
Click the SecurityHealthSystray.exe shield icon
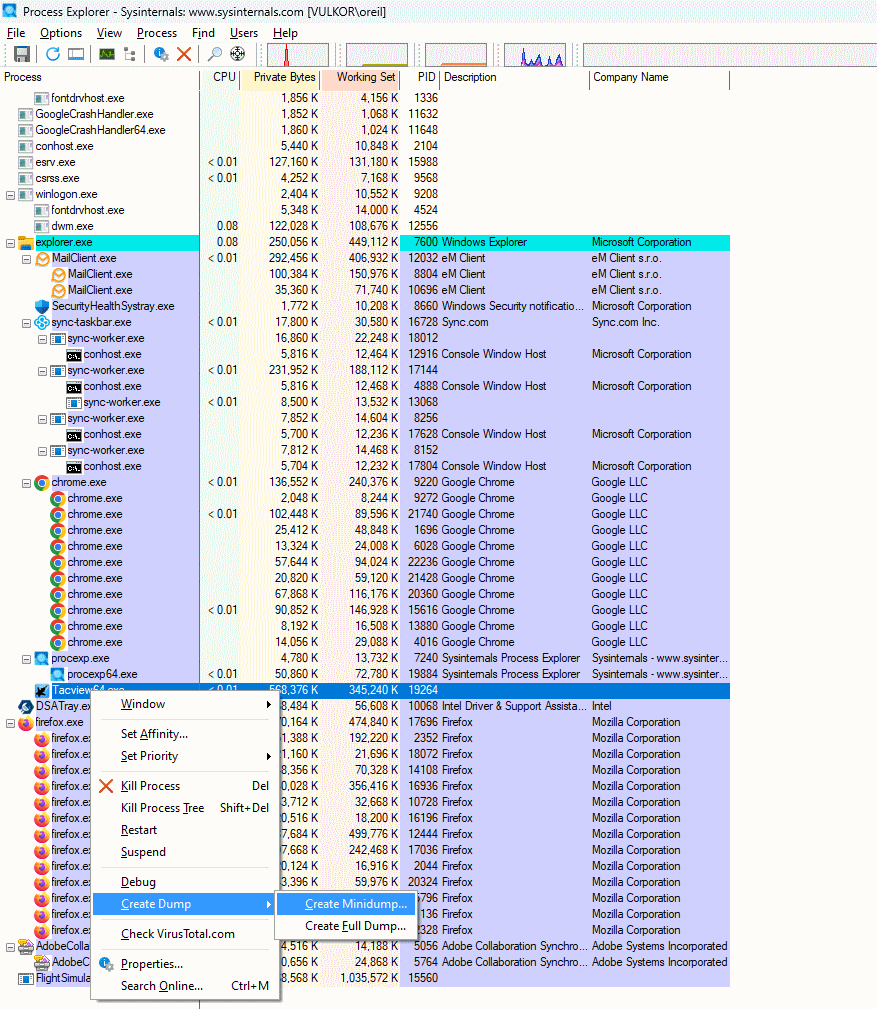click(42, 306)
